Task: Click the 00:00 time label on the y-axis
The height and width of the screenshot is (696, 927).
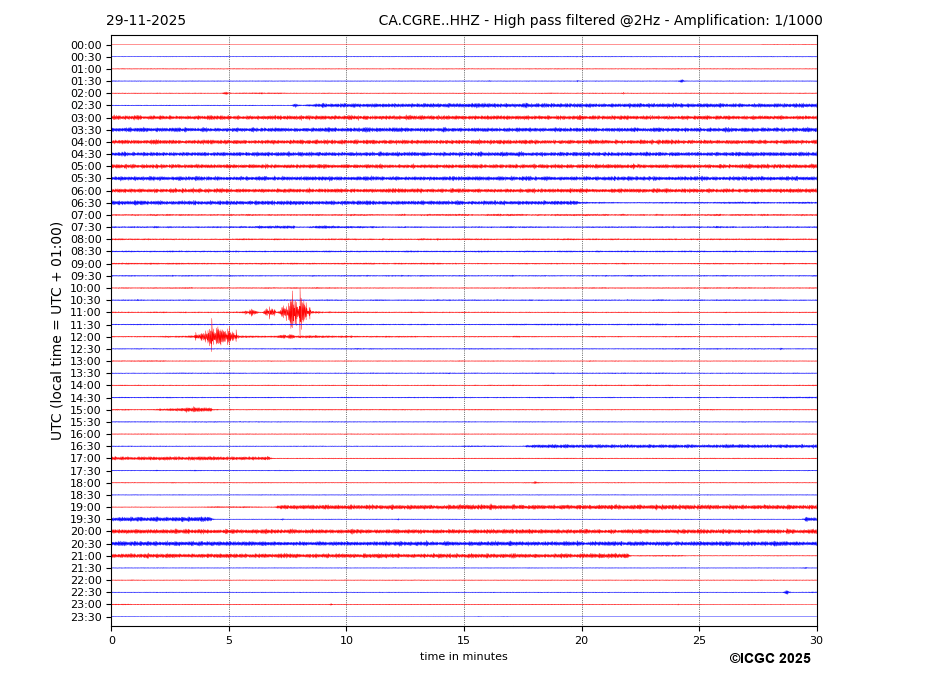Action: click(86, 45)
